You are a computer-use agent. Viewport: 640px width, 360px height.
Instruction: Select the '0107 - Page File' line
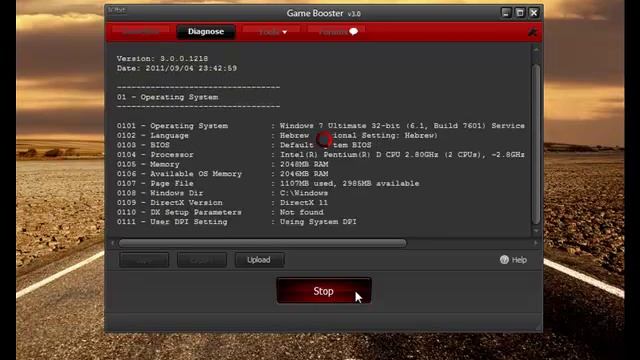(x=268, y=183)
